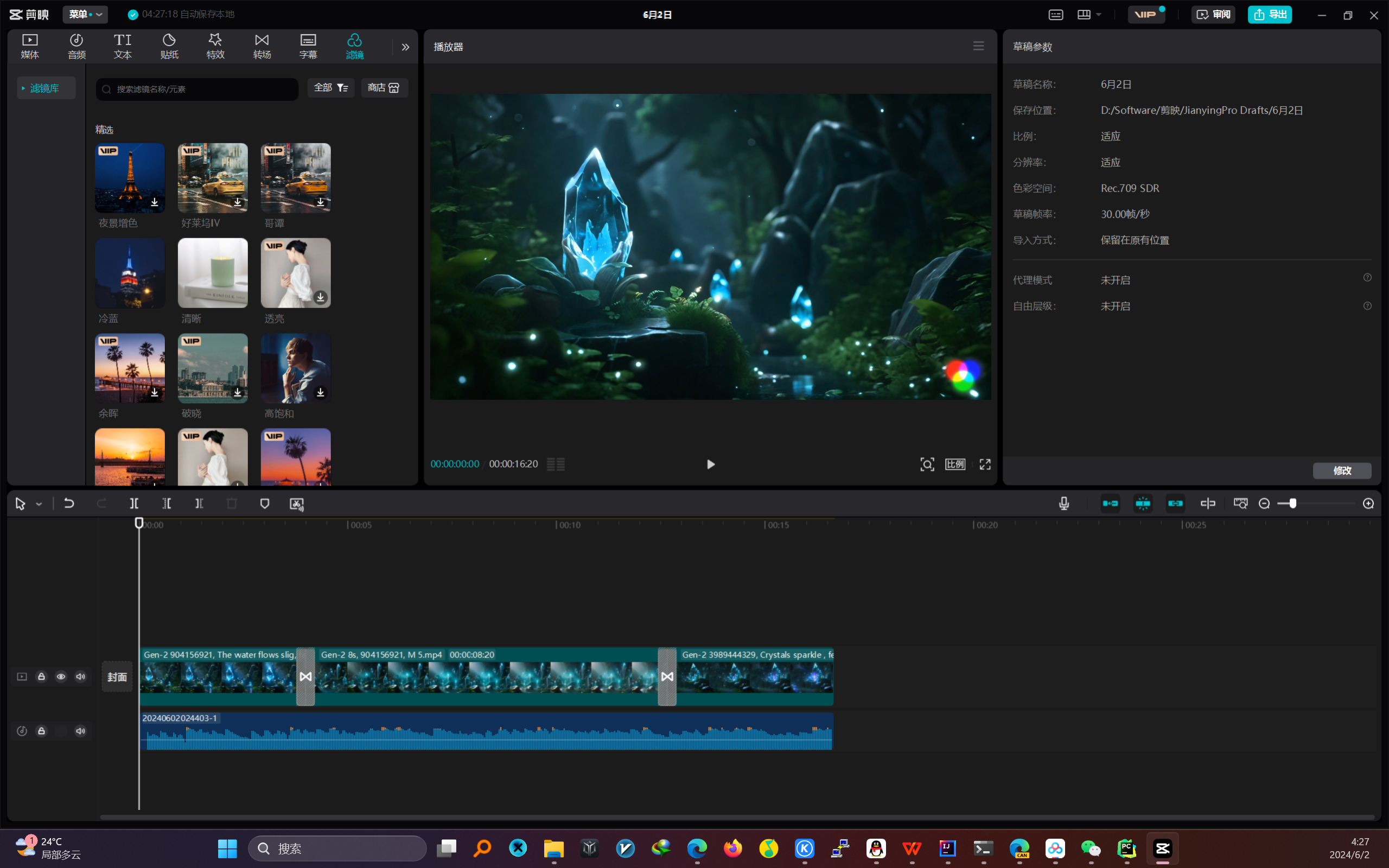
Task: Zoom out the timeline
Action: pos(1264,503)
